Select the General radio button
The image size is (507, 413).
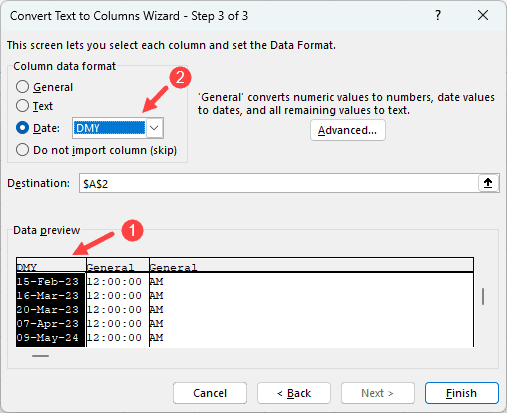[x=22, y=87]
